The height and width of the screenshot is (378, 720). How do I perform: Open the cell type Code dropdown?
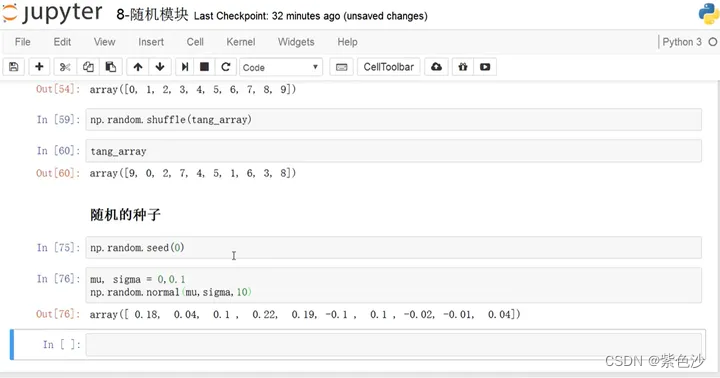[281, 67]
